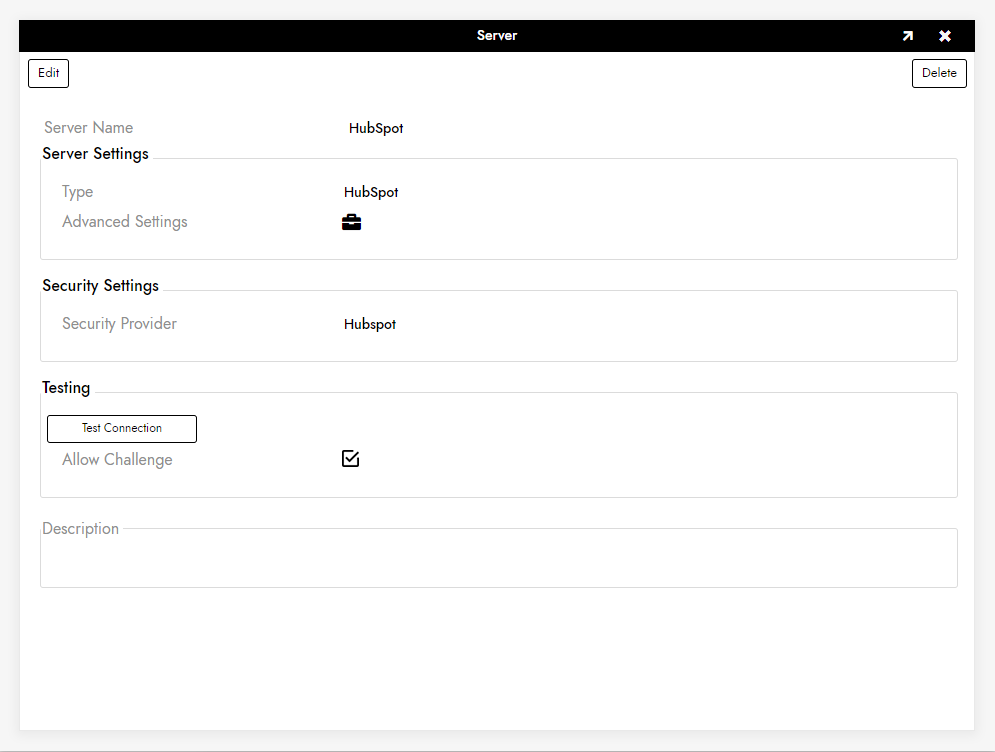This screenshot has height=752, width=995.
Task: Close the Server dialog with X icon
Action: (x=945, y=36)
